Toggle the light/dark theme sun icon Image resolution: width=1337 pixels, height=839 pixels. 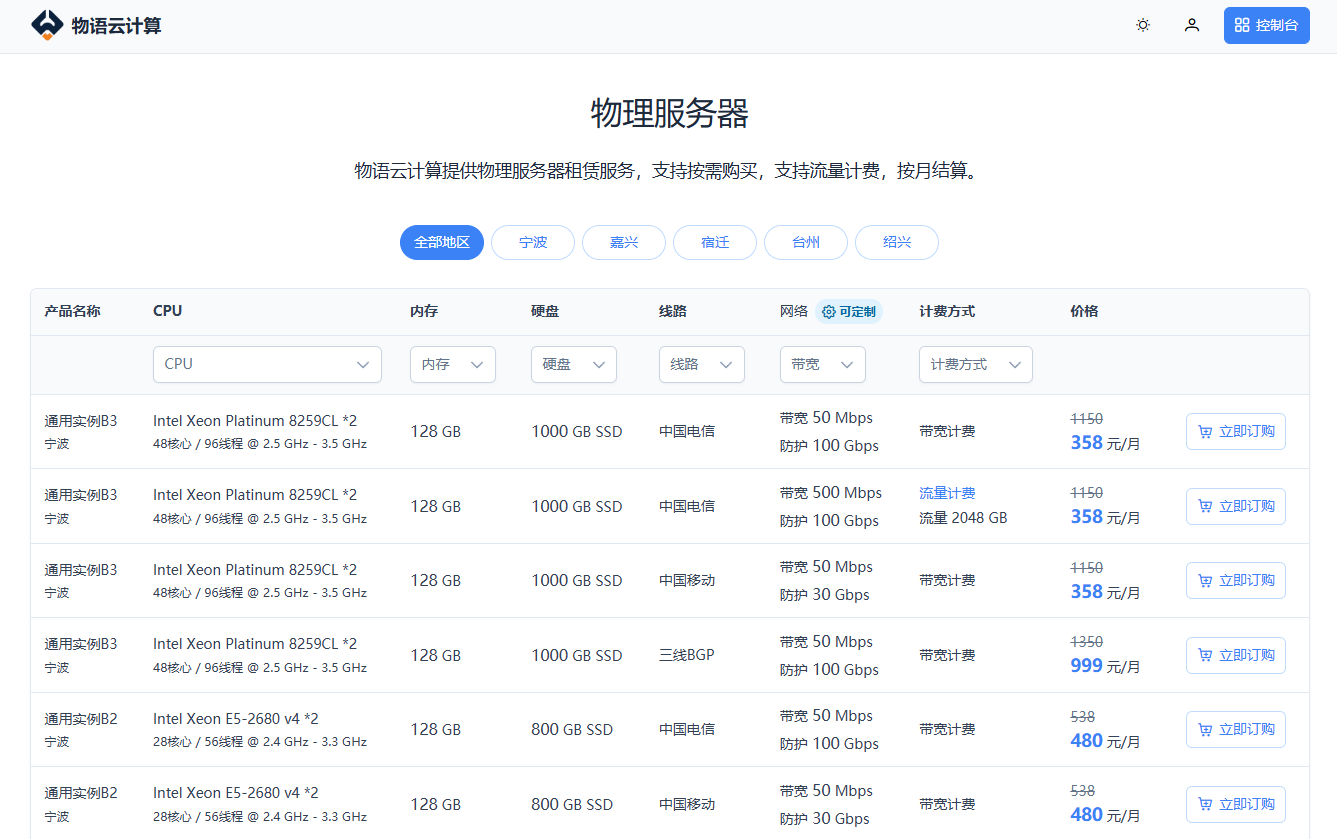[1143, 25]
